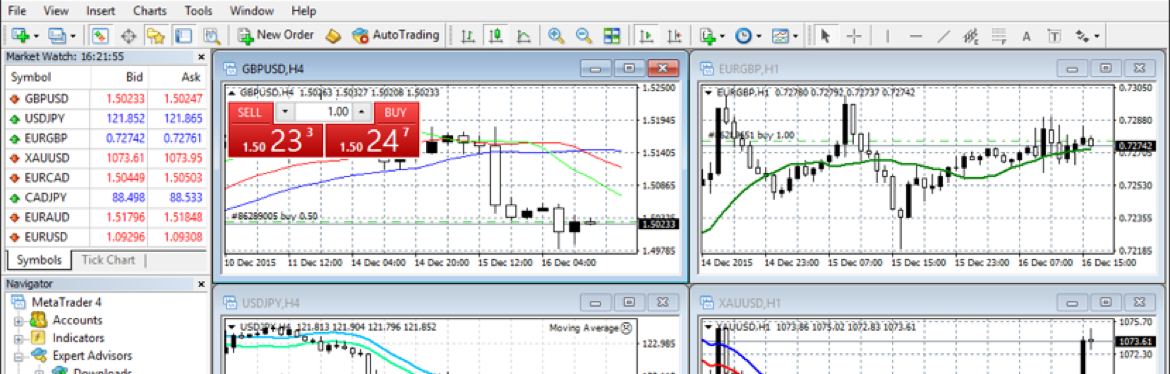1170x374 pixels.
Task: Decrease the volume with the down stepper
Action: (x=285, y=112)
